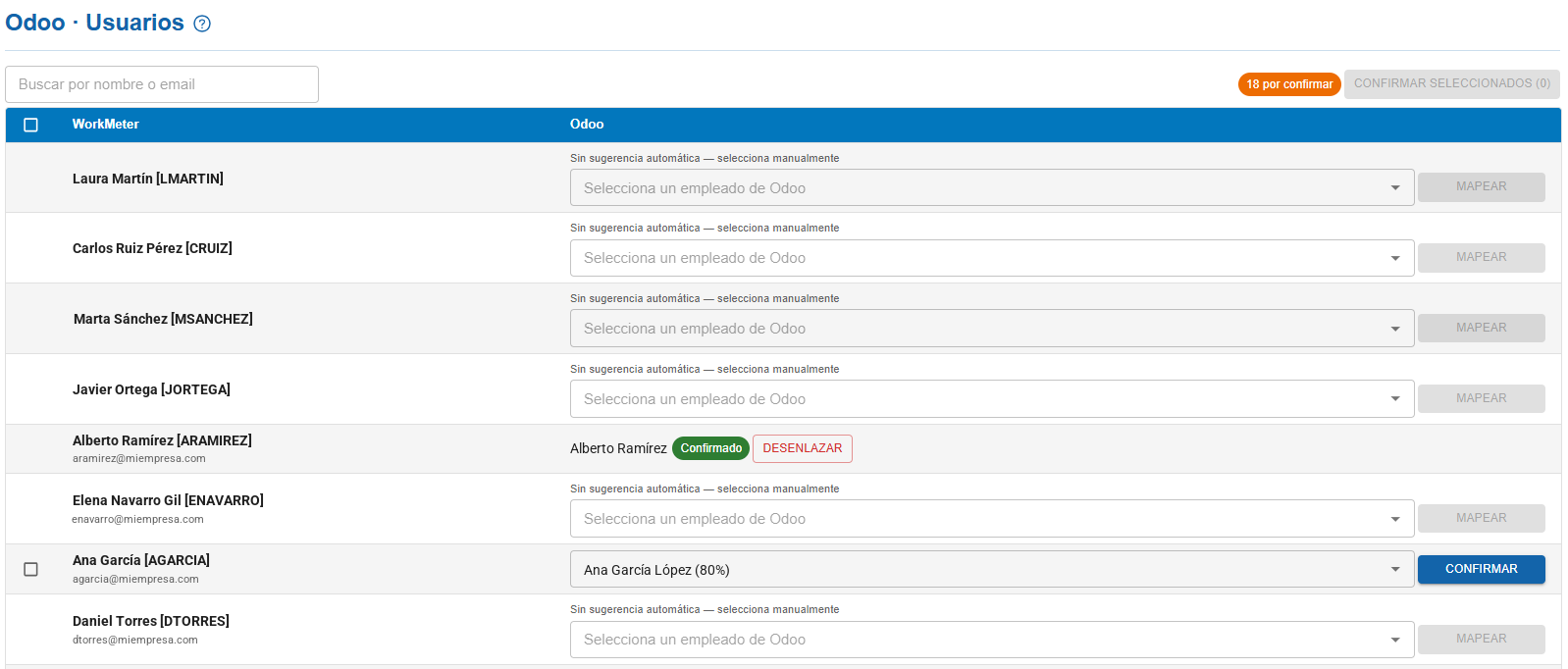This screenshot has width=1568, height=669.
Task: Toggle the select-all checkbox in the header
Action: [x=31, y=125]
